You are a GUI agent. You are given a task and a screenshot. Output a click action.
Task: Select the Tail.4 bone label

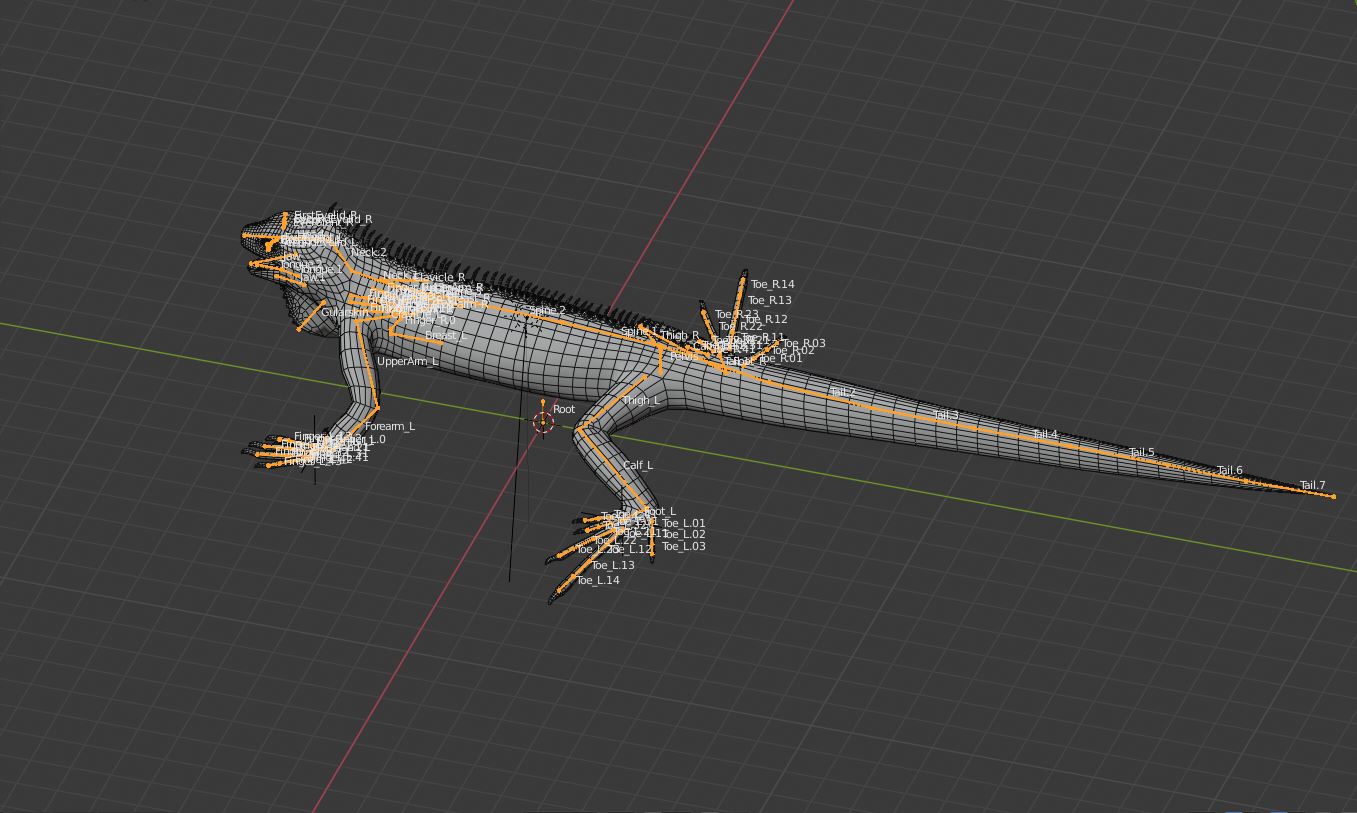click(x=1045, y=435)
